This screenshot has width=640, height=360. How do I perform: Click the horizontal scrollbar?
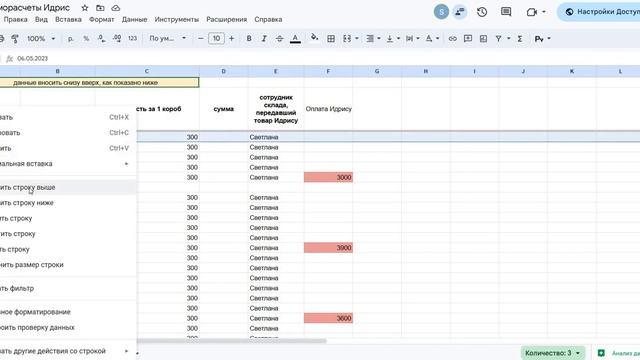tap(231, 341)
